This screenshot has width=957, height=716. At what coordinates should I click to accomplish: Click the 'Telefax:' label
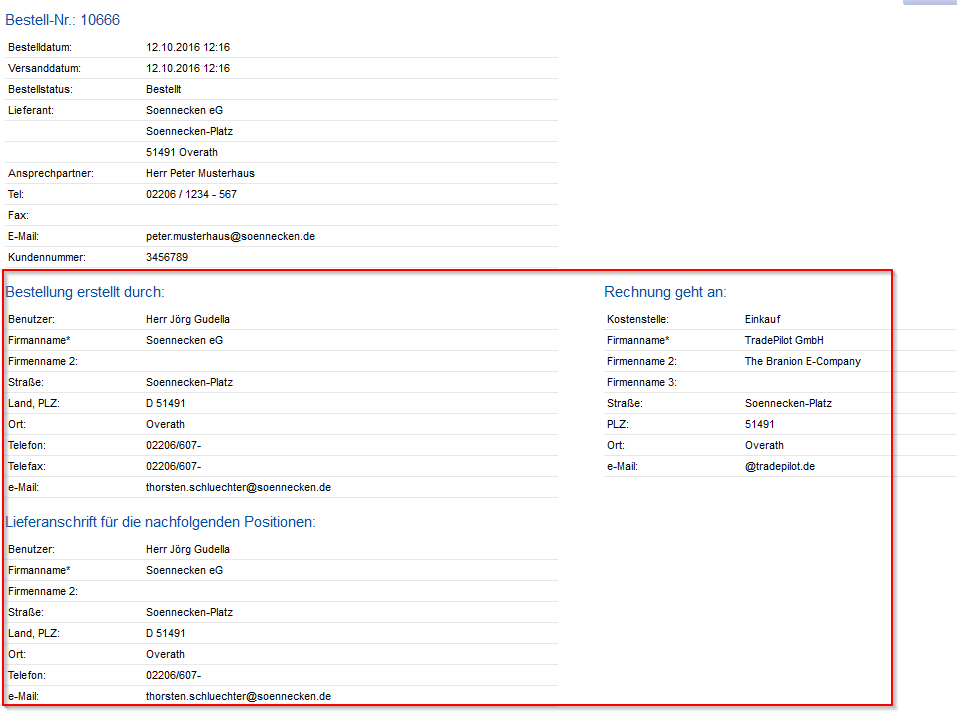point(27,466)
